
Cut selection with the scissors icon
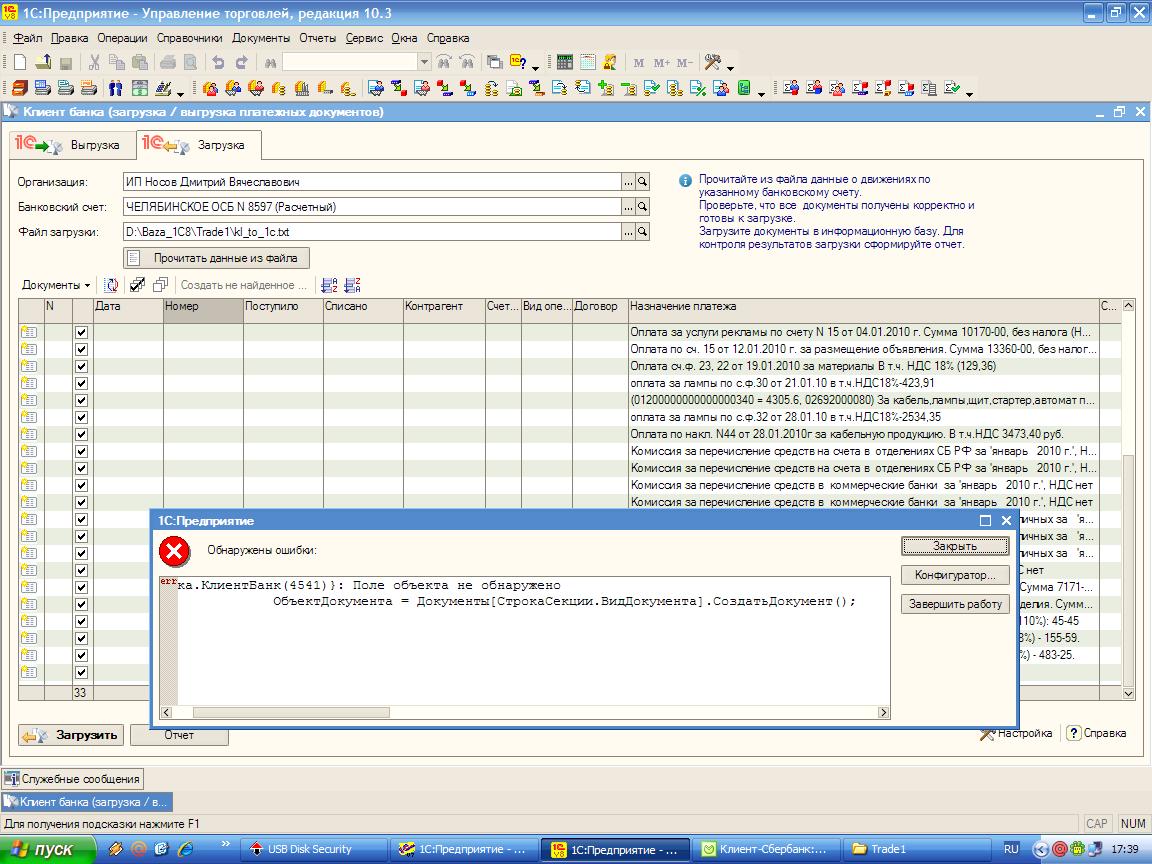pos(94,62)
